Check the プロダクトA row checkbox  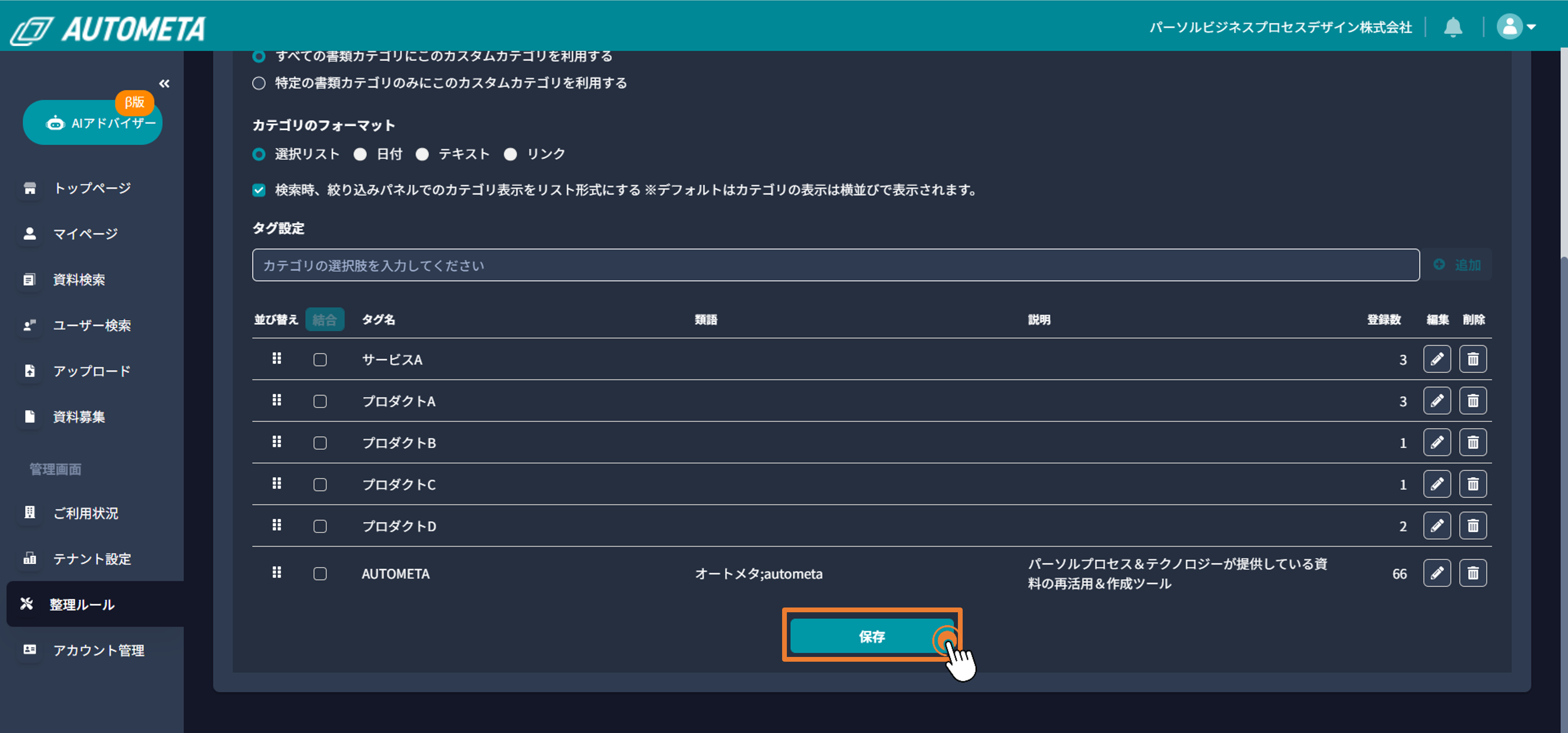pos(320,401)
